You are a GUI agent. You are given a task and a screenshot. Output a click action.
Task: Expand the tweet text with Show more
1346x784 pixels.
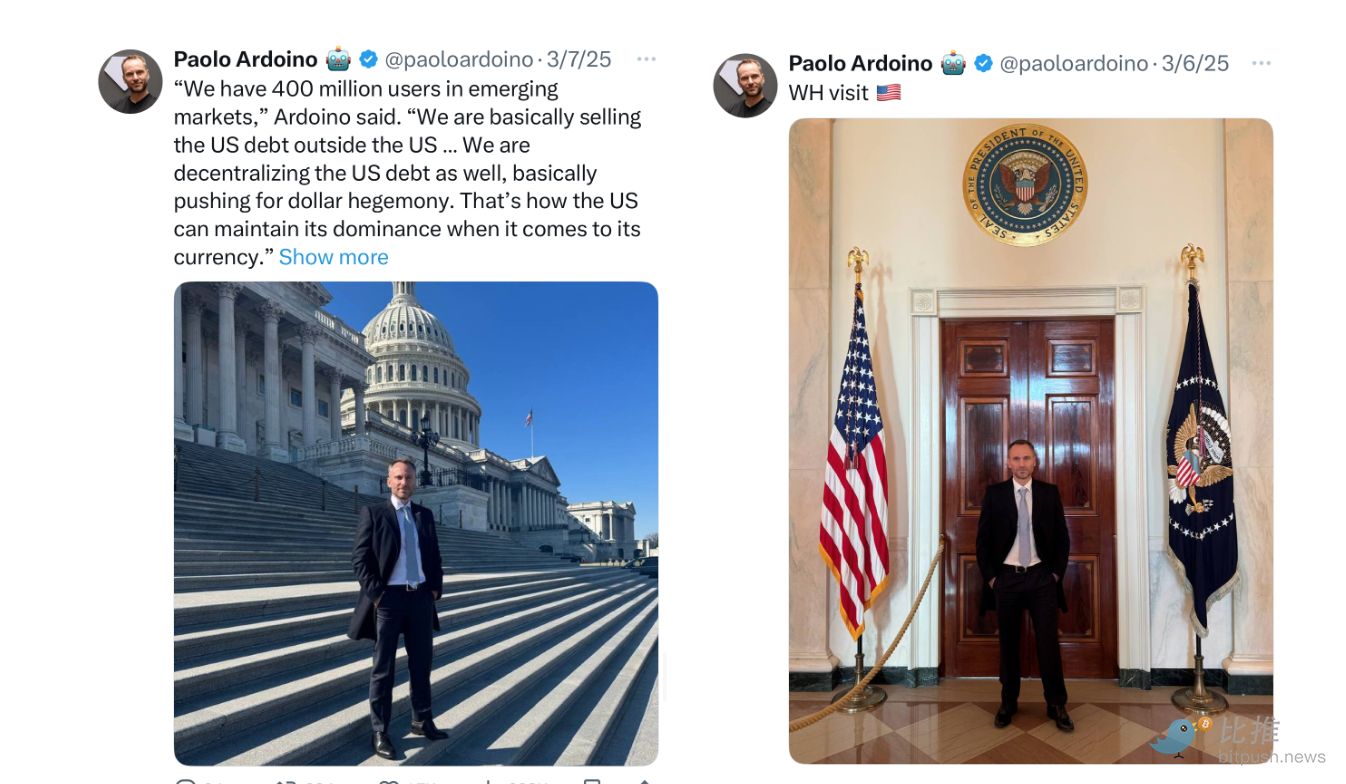coord(333,257)
